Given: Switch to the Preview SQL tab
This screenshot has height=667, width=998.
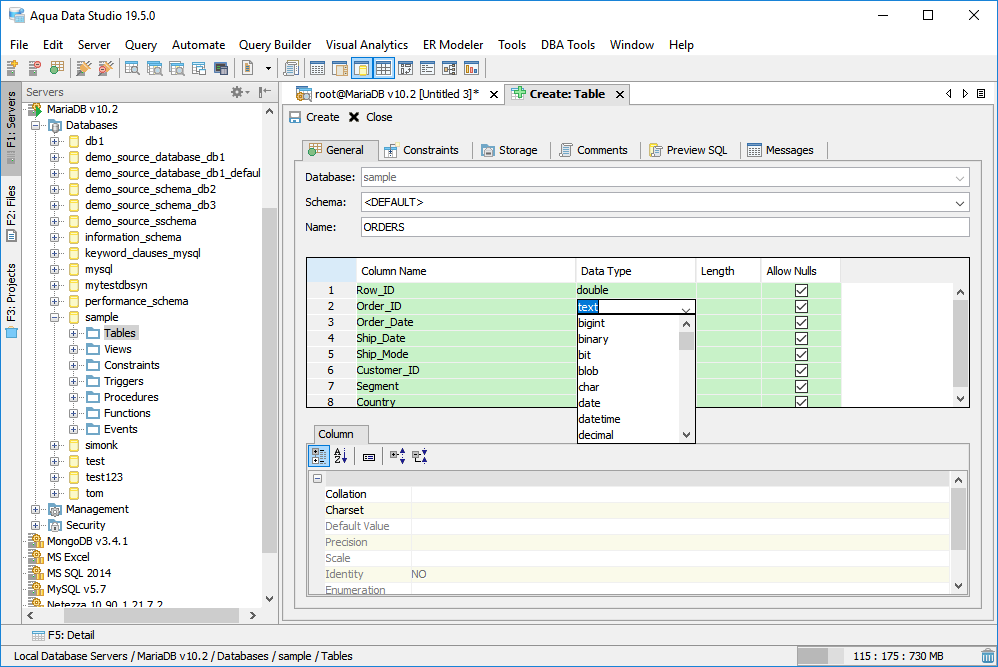Looking at the screenshot, I should click(688, 150).
